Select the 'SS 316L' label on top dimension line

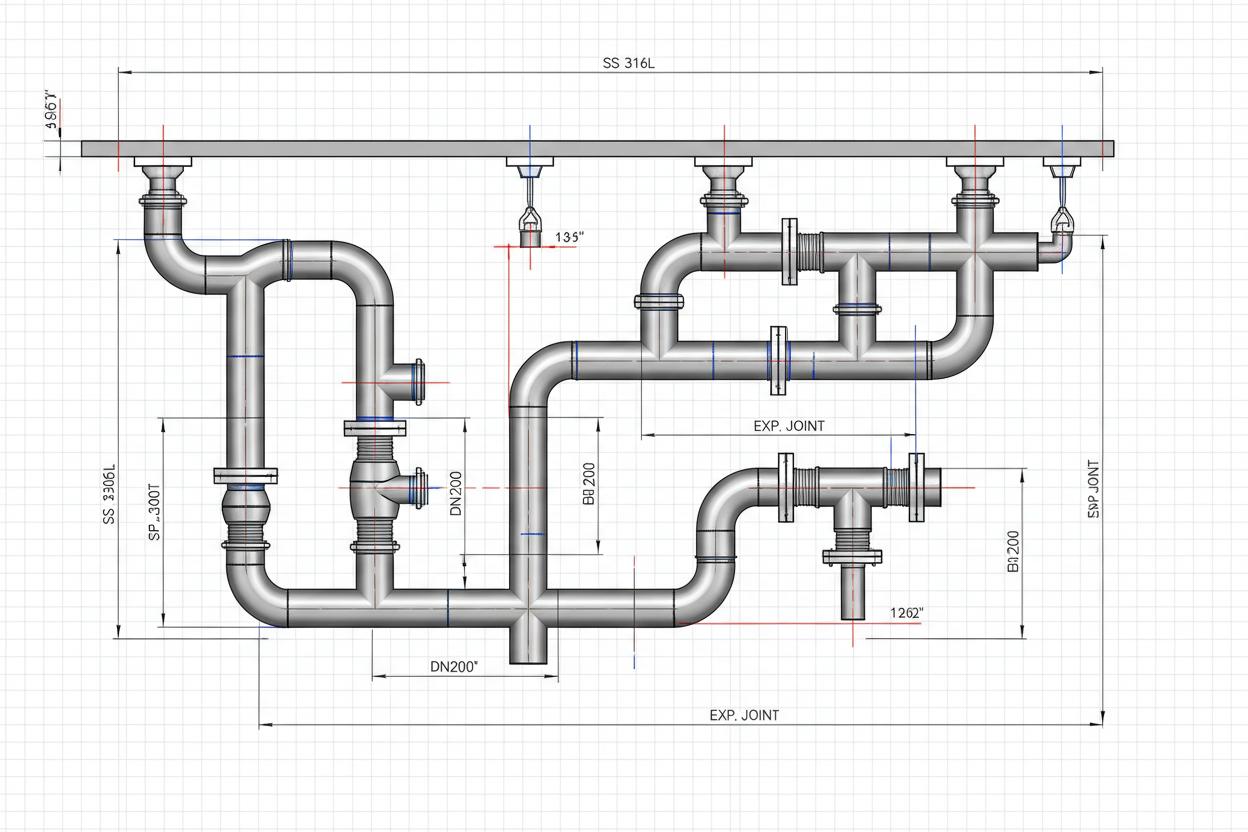coord(629,63)
